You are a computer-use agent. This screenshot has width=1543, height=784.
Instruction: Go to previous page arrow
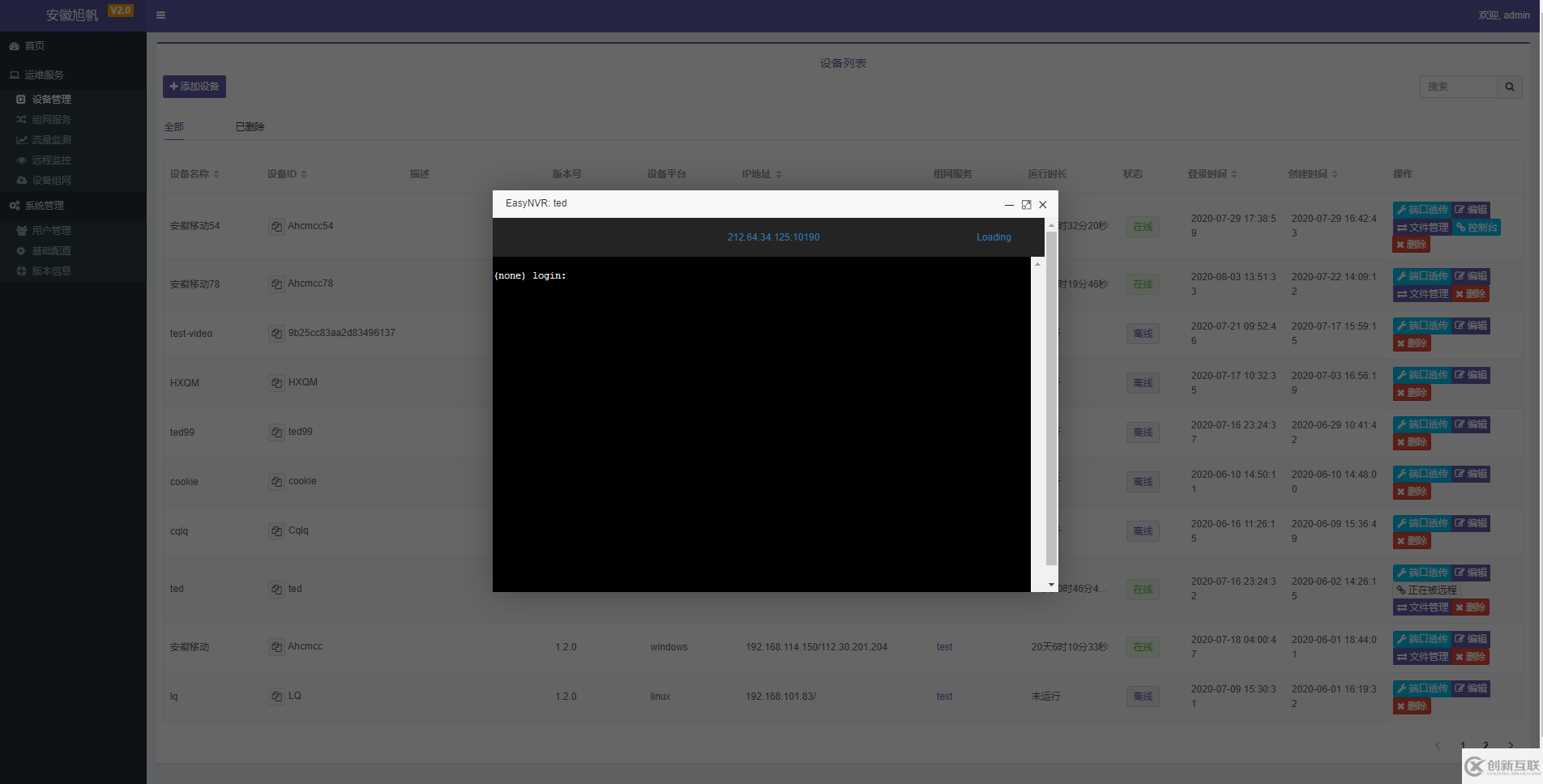1438,745
